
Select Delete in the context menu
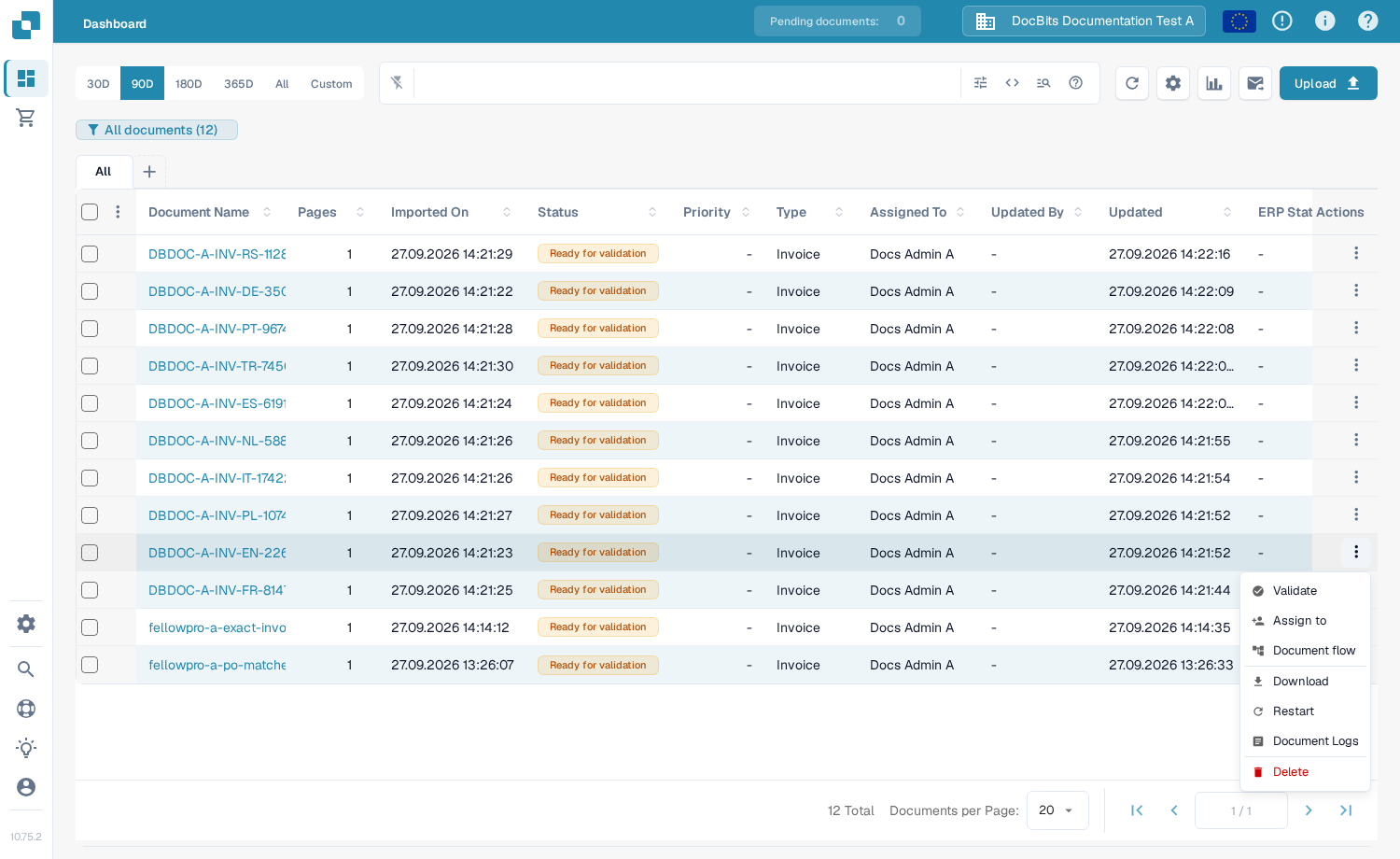(x=1305, y=772)
